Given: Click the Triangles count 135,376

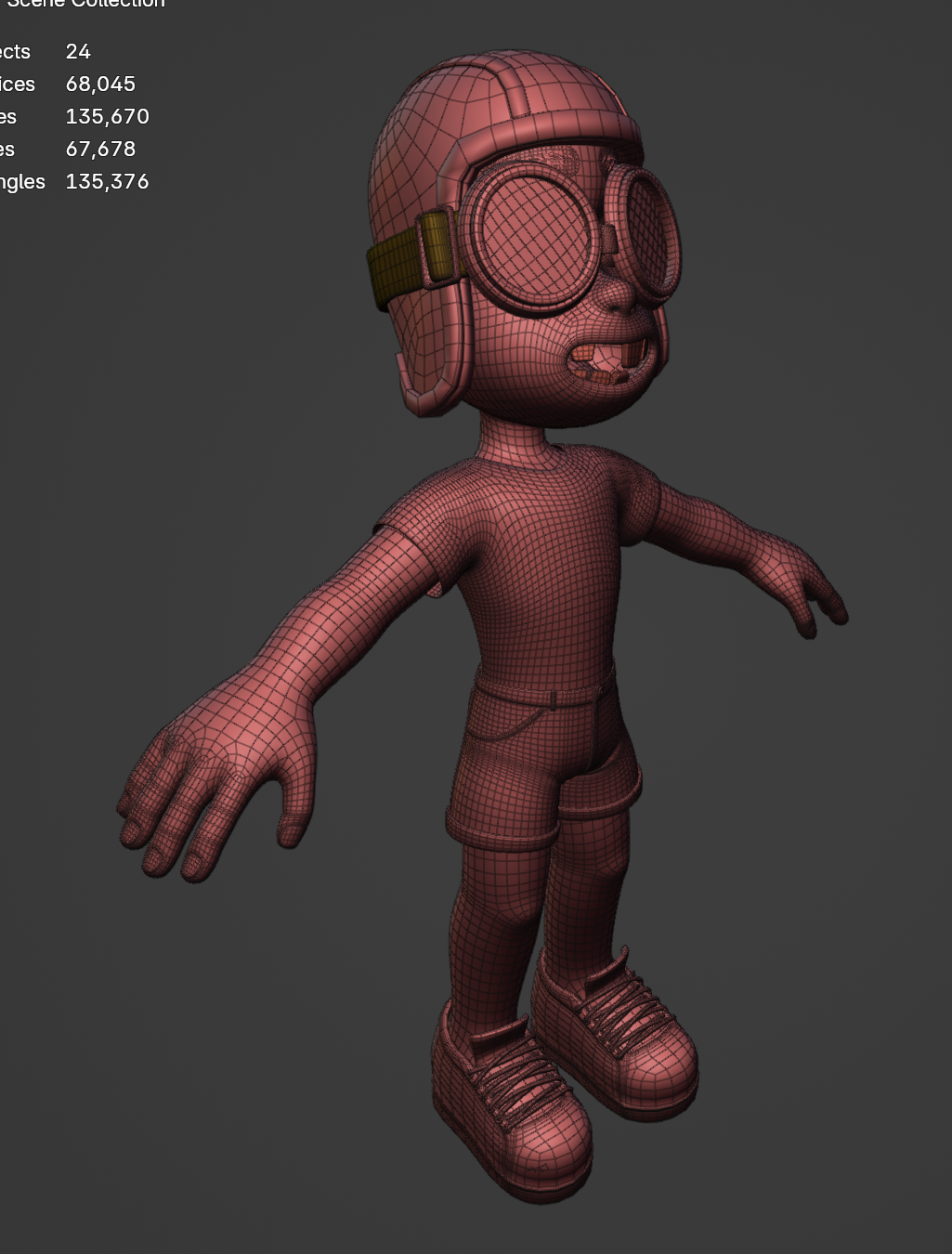Looking at the screenshot, I should click(x=107, y=182).
